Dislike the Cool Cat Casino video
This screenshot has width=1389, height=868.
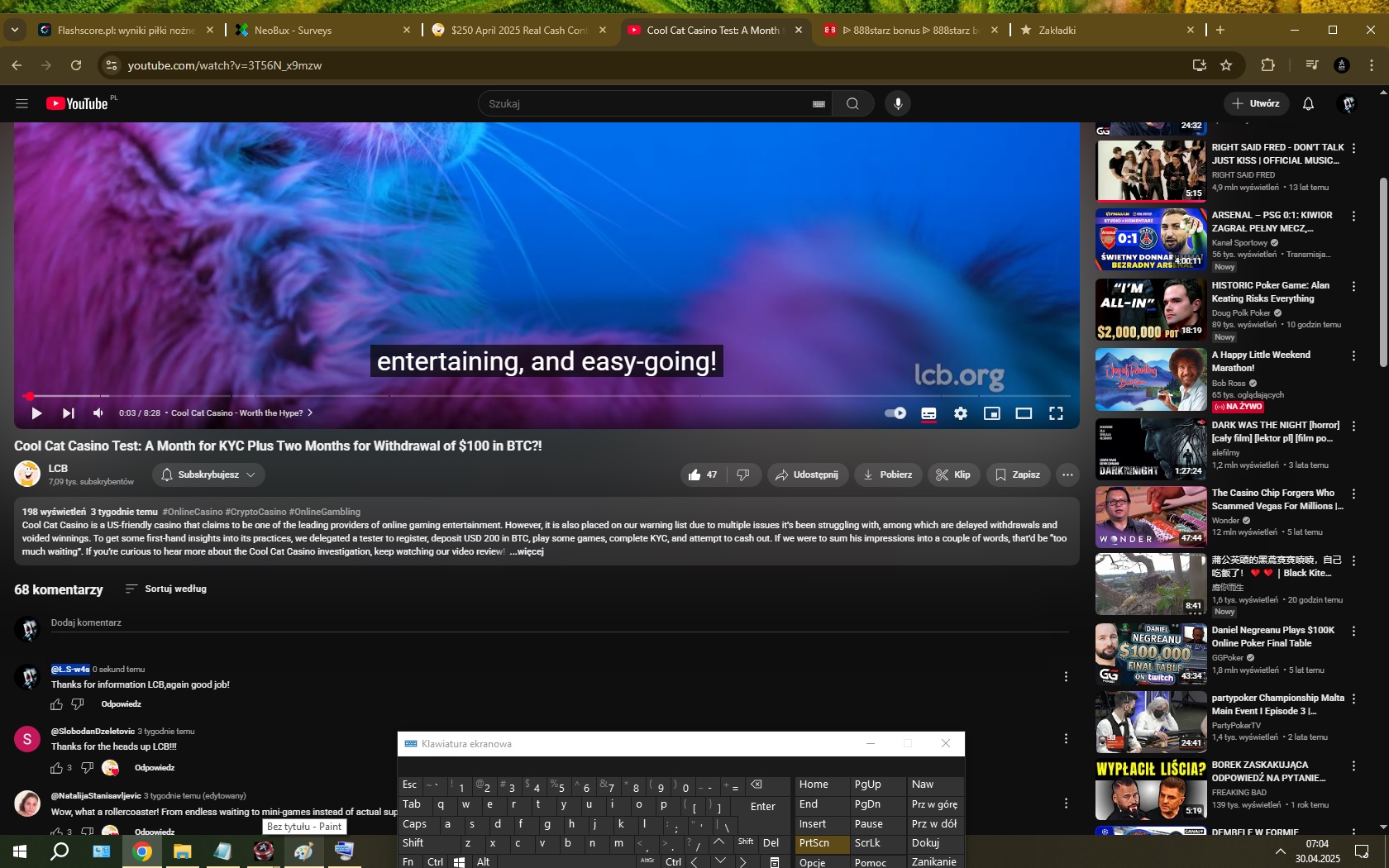pyautogui.click(x=744, y=475)
